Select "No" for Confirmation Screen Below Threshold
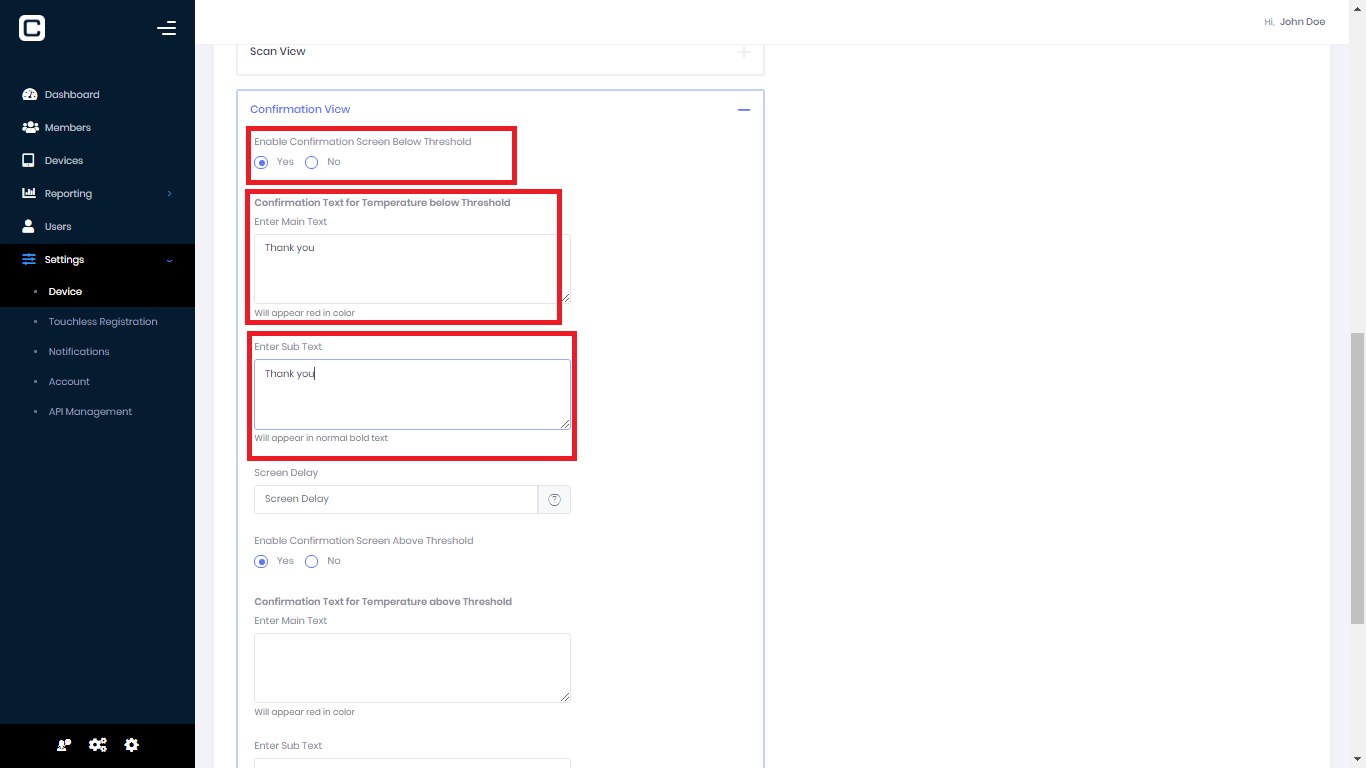The image size is (1366, 768). [x=311, y=161]
